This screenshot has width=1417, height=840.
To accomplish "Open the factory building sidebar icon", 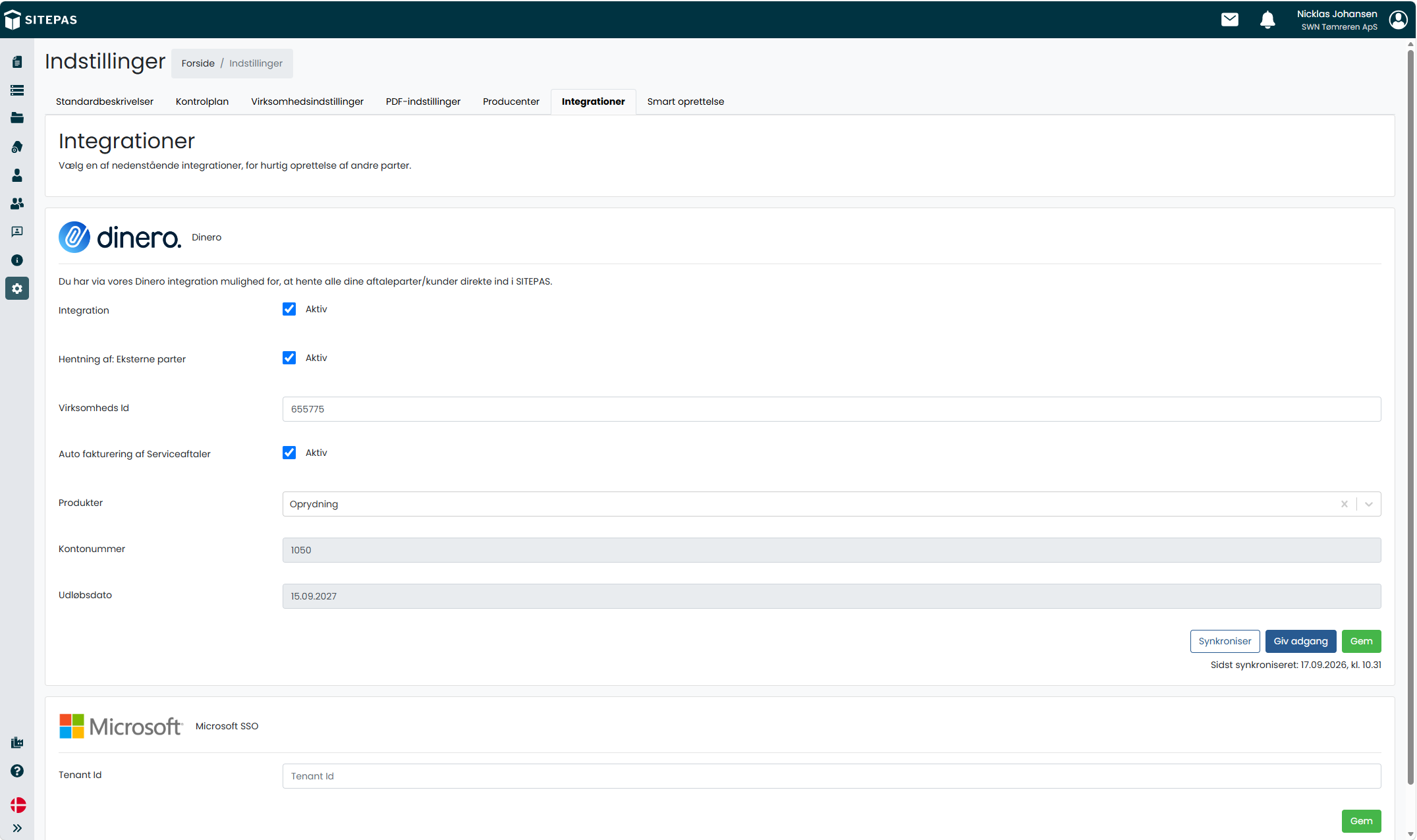I will tap(17, 742).
